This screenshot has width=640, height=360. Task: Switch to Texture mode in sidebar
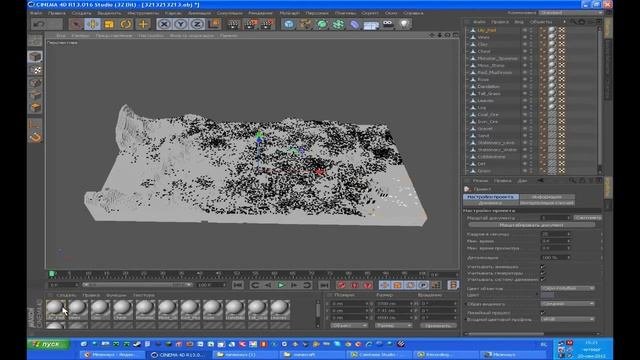click(36, 70)
